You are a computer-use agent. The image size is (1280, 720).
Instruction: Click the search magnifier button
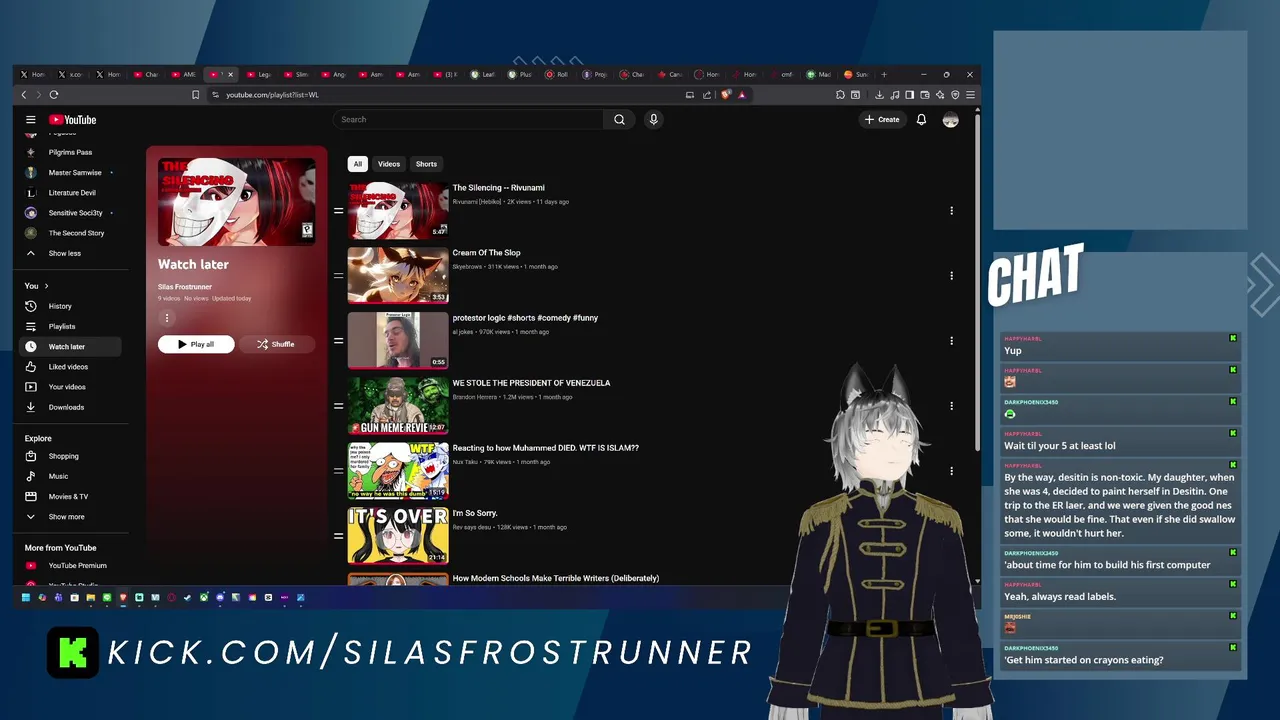619,119
